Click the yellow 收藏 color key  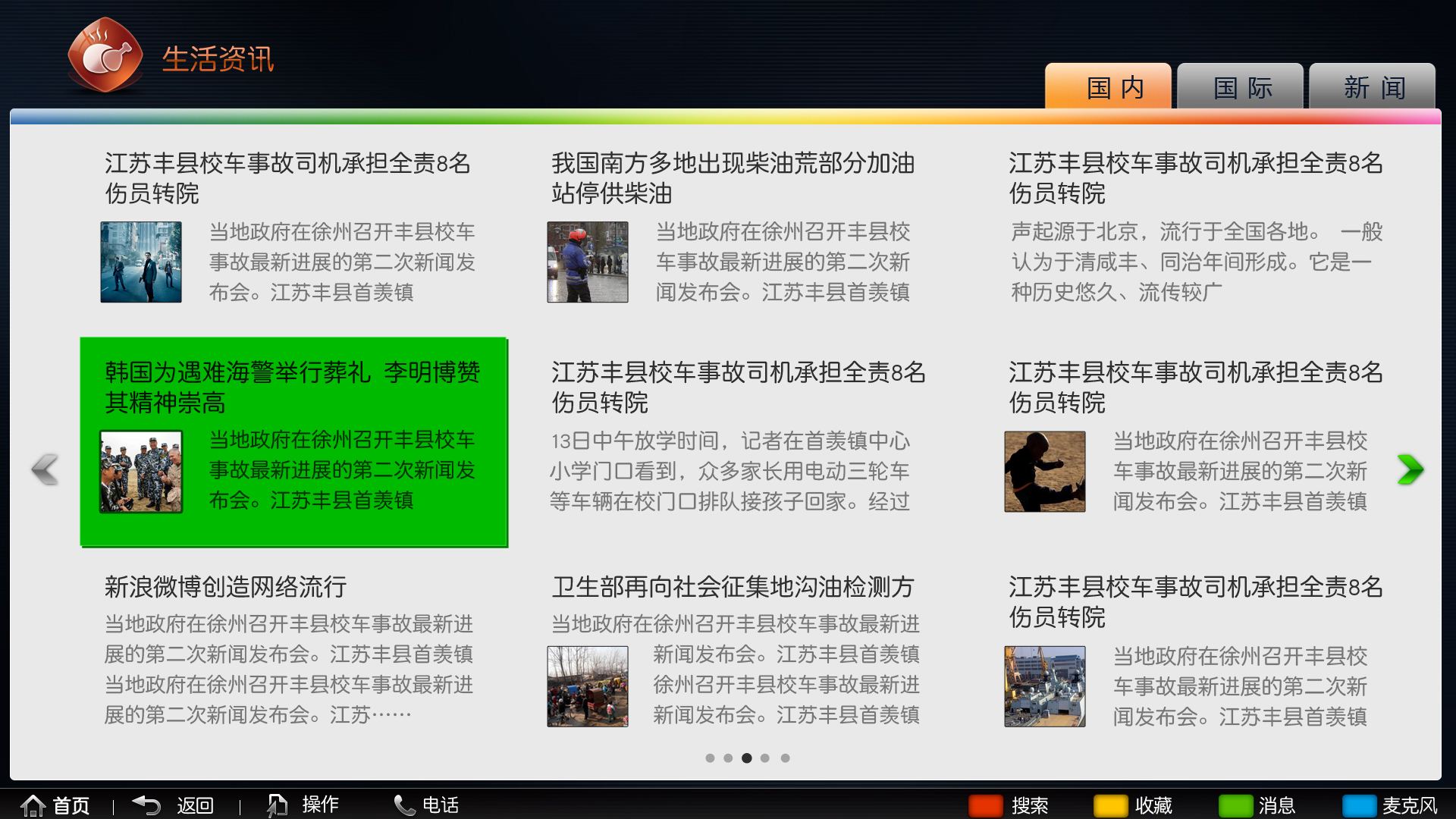pos(1110,805)
